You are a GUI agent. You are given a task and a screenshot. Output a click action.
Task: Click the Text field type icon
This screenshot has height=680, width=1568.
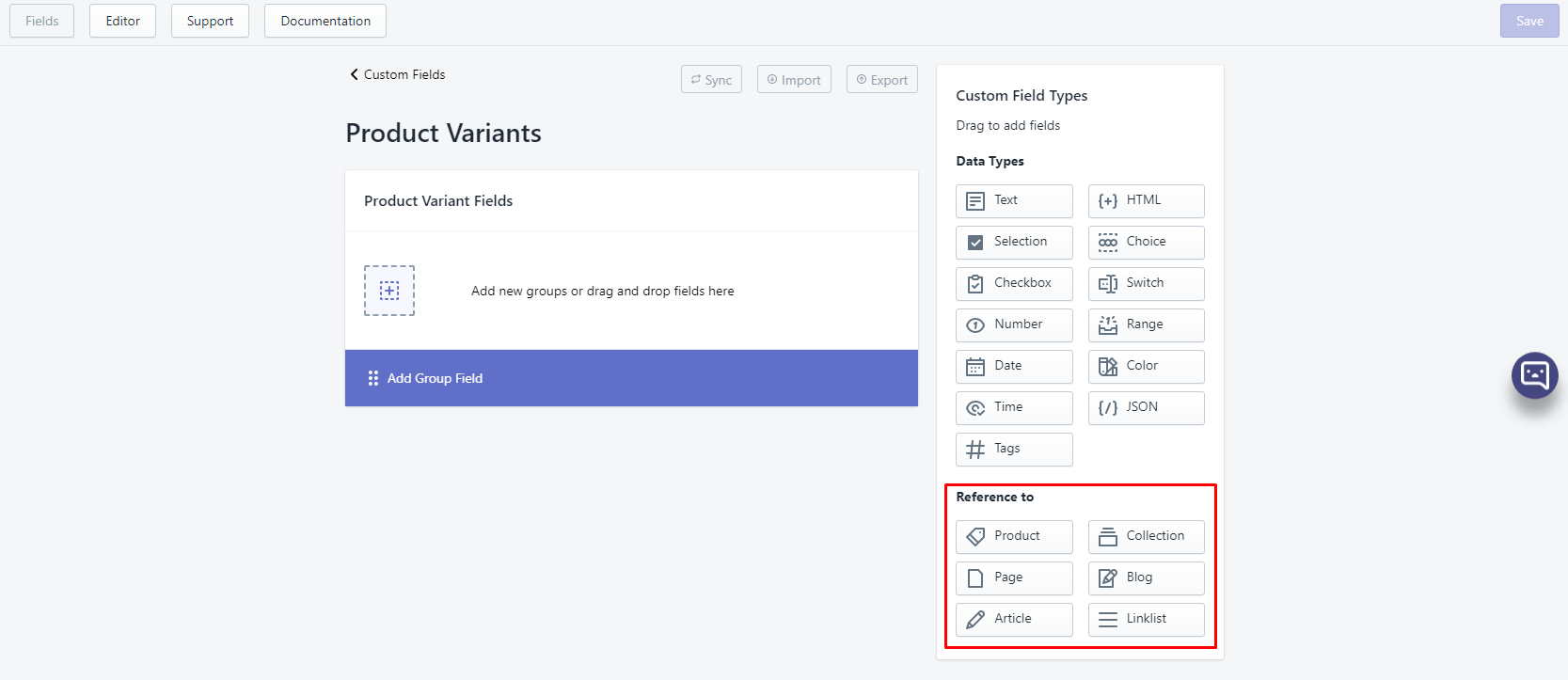[975, 201]
